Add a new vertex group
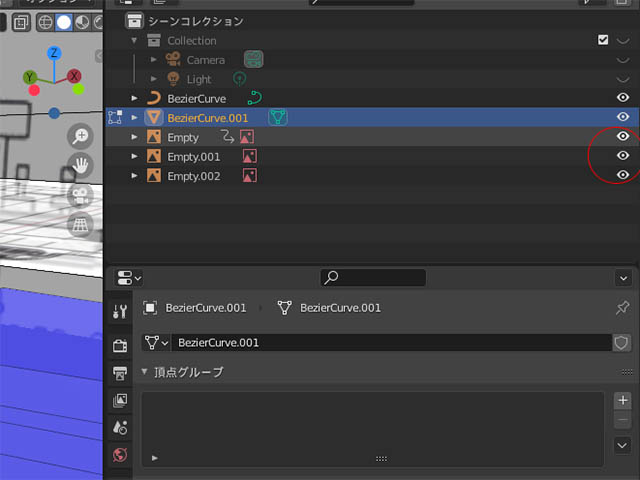This screenshot has width=640, height=480. click(622, 400)
